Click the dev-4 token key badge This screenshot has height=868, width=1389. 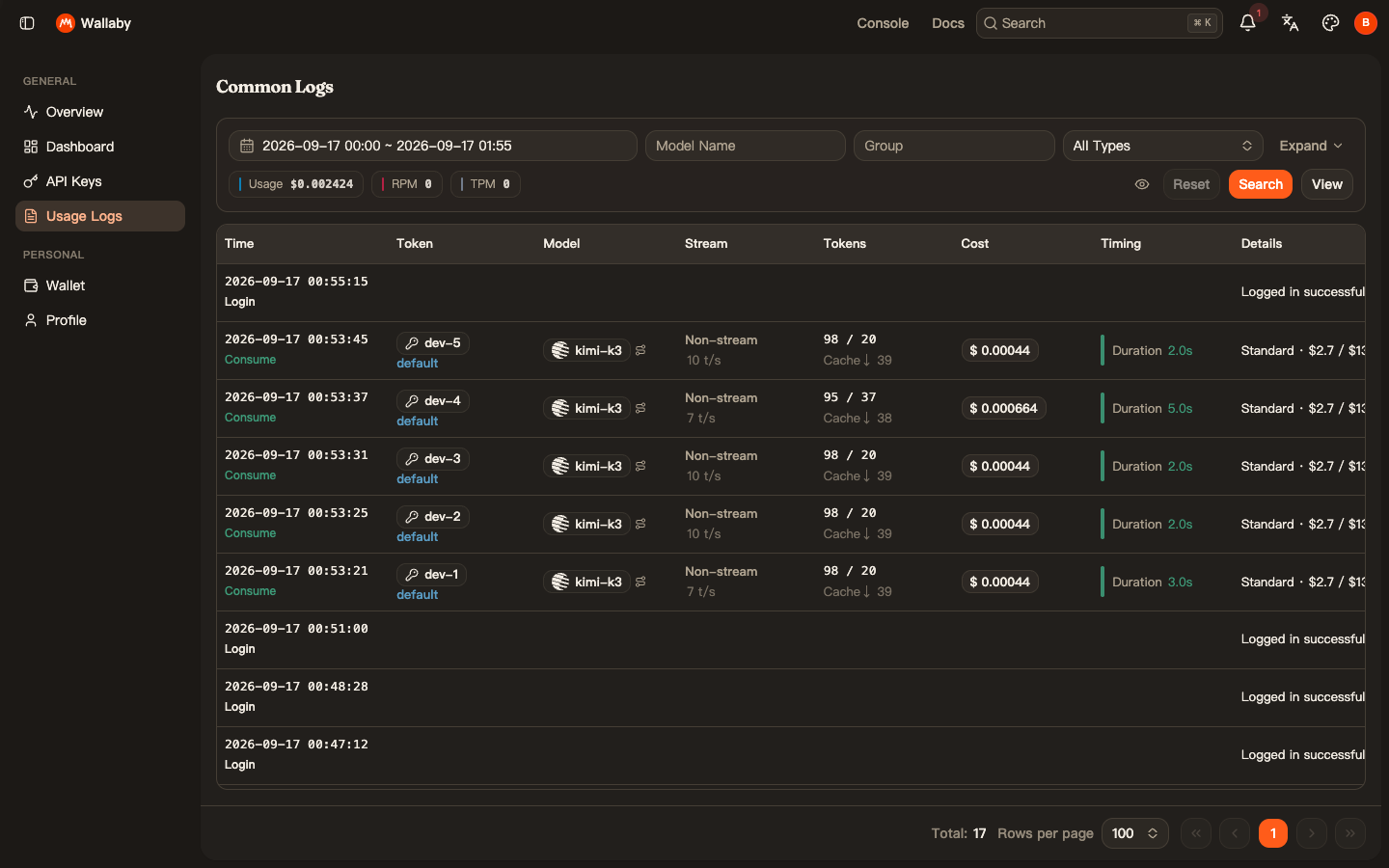tap(432, 400)
